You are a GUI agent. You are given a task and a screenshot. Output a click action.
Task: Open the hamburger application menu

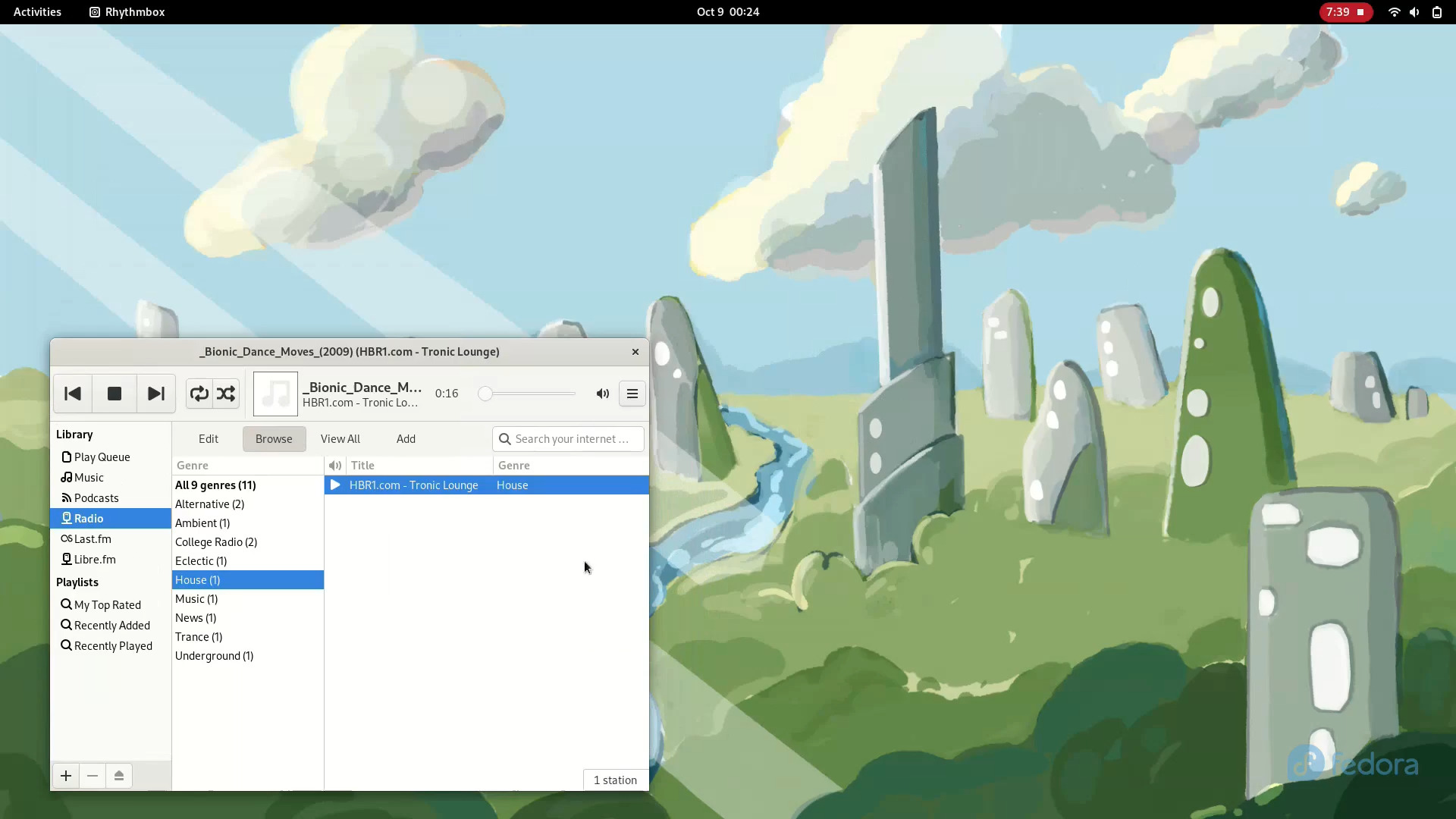point(632,394)
